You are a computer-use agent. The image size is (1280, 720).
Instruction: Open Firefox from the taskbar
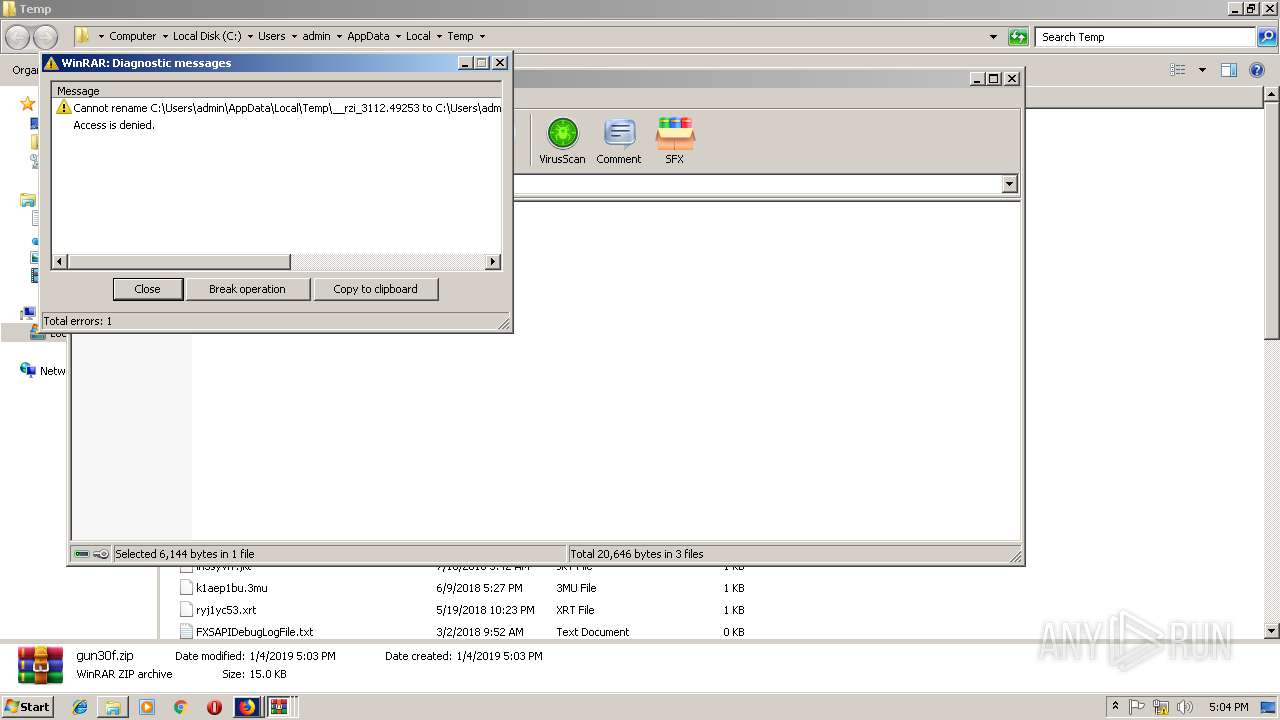[246, 707]
